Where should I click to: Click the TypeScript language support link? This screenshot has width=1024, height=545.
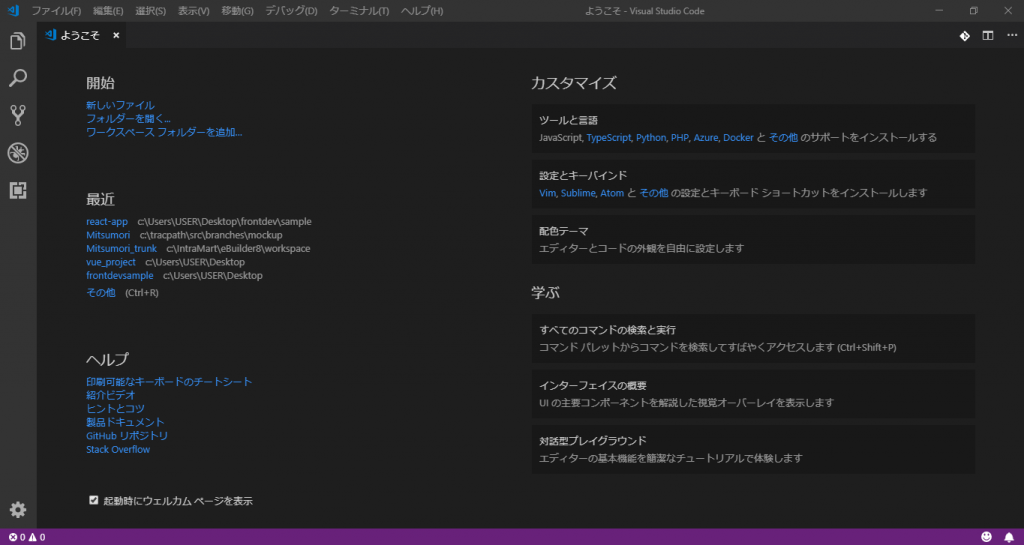609,138
